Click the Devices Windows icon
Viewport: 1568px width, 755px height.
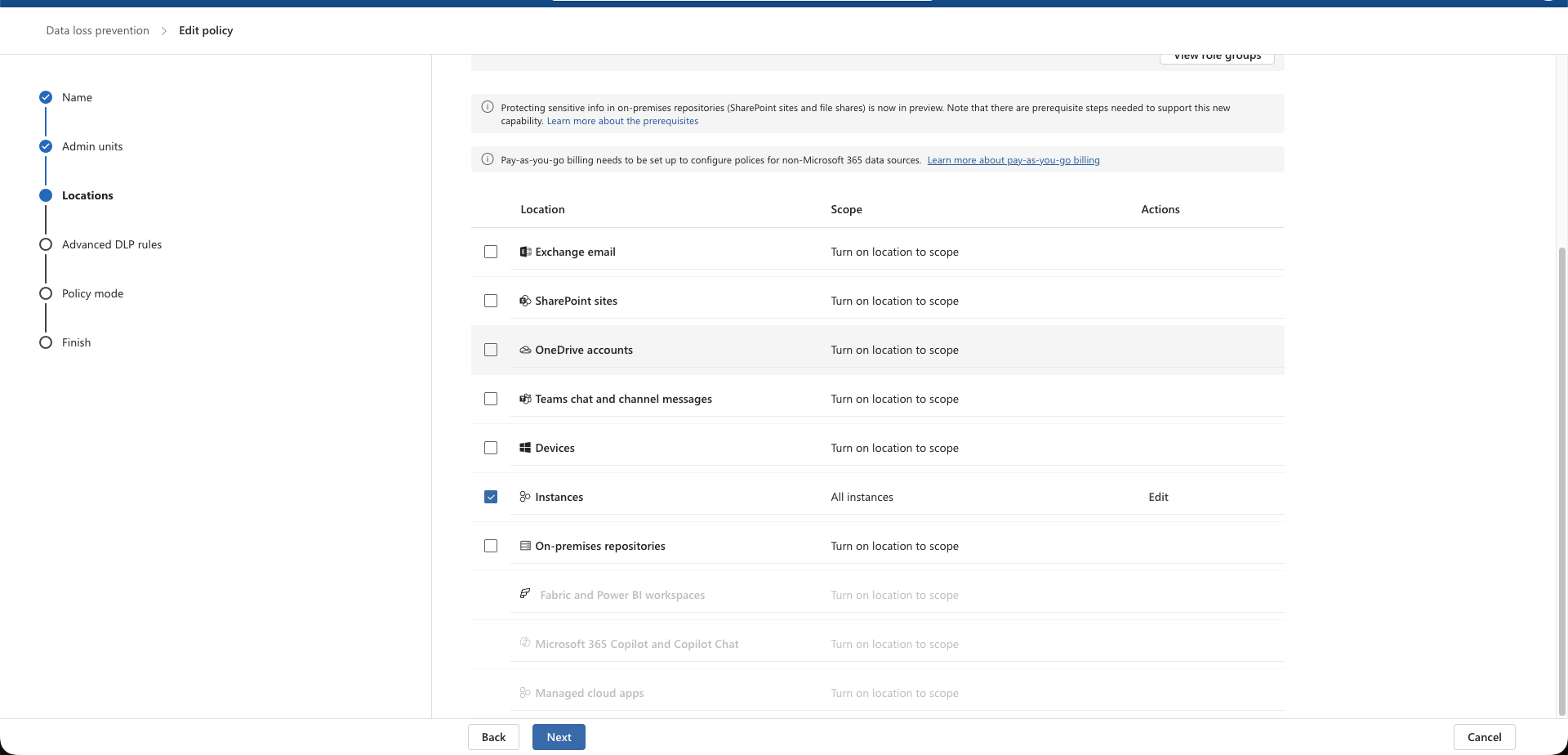point(525,448)
